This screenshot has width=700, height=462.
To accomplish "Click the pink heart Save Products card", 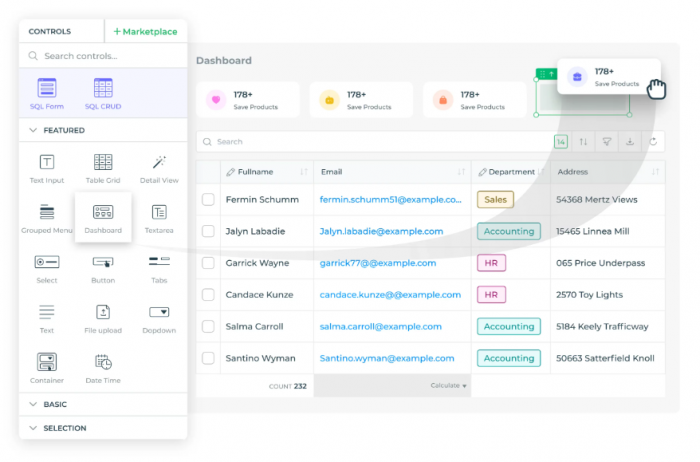I will pyautogui.click(x=248, y=100).
